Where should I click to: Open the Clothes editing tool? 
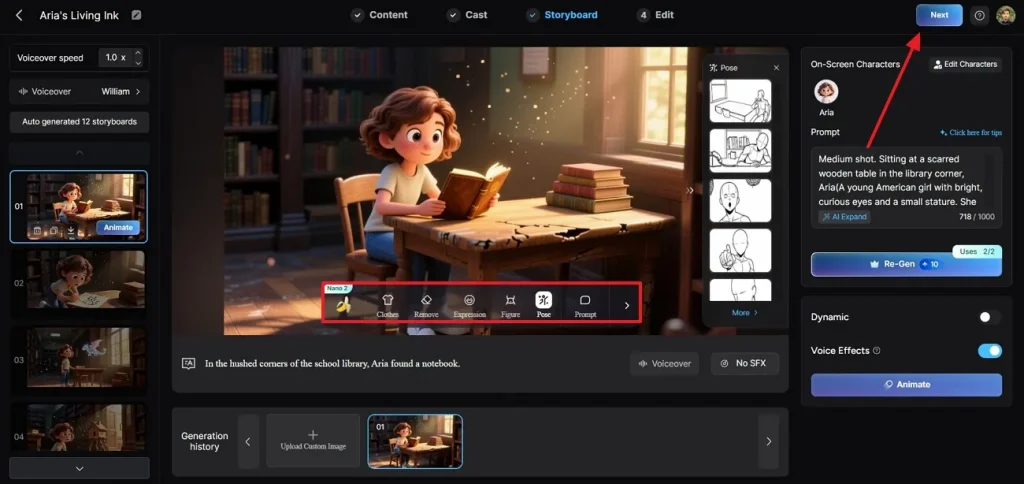[x=387, y=305]
